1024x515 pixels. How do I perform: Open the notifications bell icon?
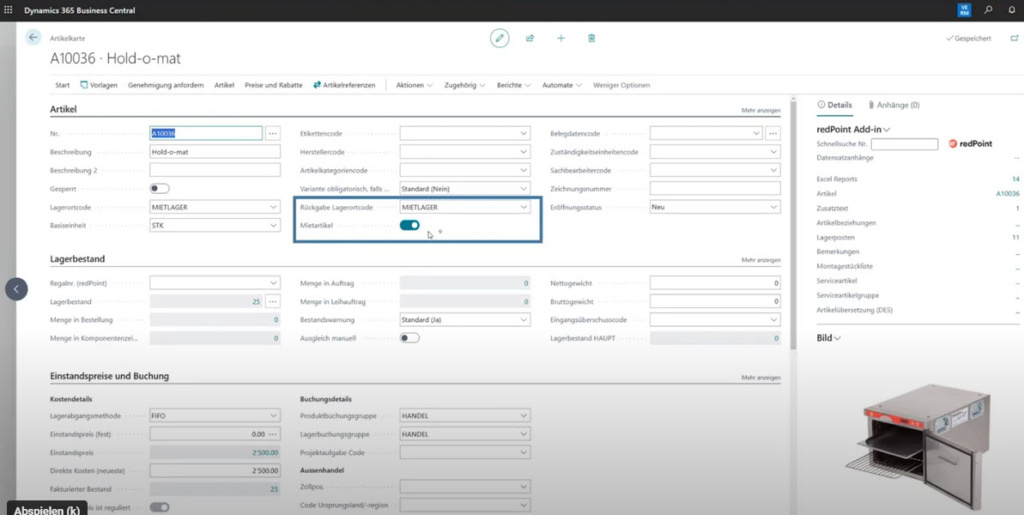coord(1012,10)
